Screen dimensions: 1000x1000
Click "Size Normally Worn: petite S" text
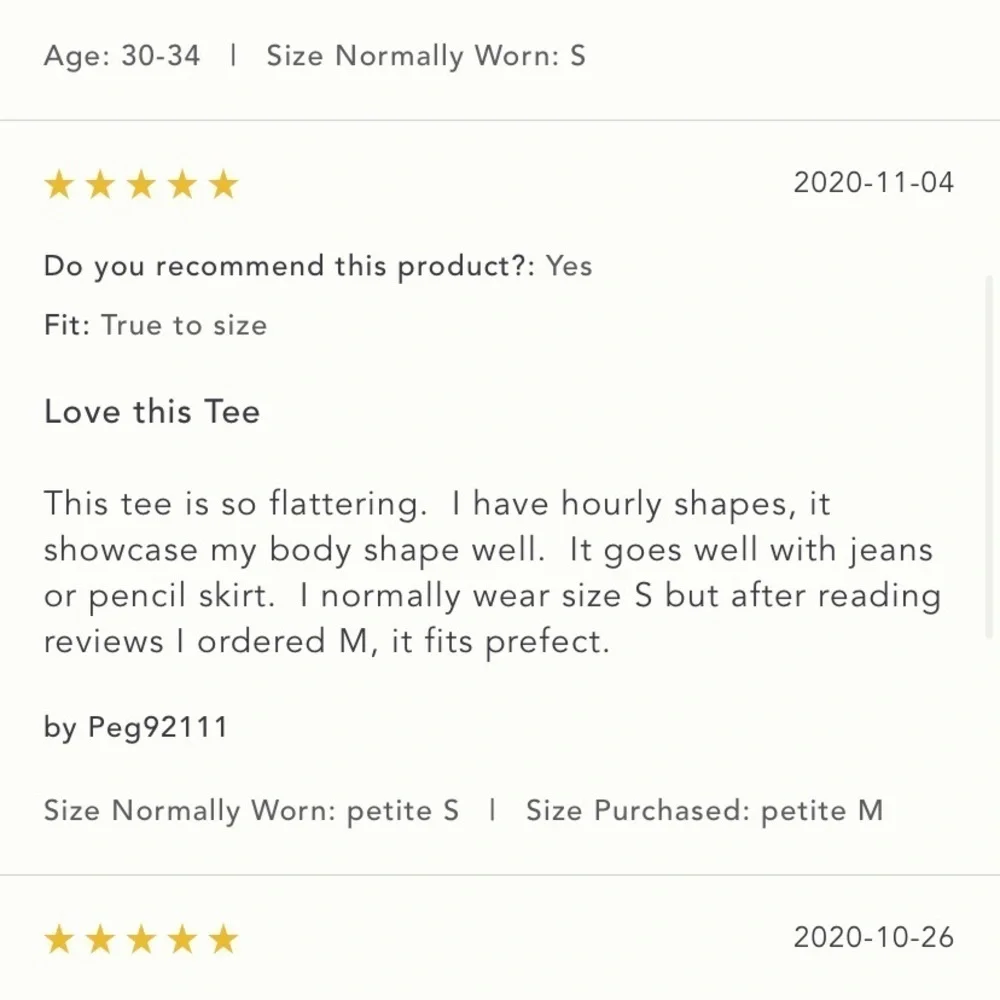tap(251, 810)
